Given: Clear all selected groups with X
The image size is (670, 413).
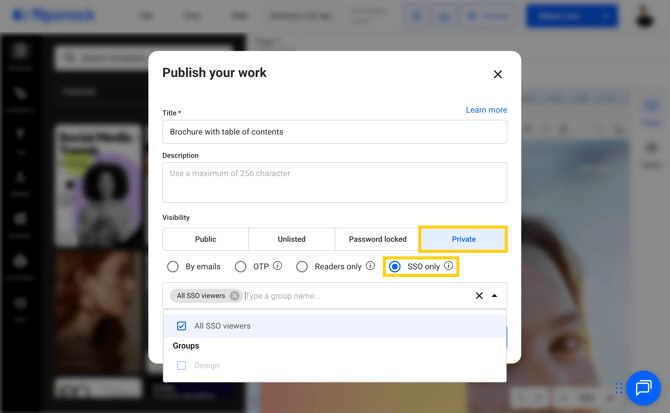Looking at the screenshot, I should coord(479,296).
